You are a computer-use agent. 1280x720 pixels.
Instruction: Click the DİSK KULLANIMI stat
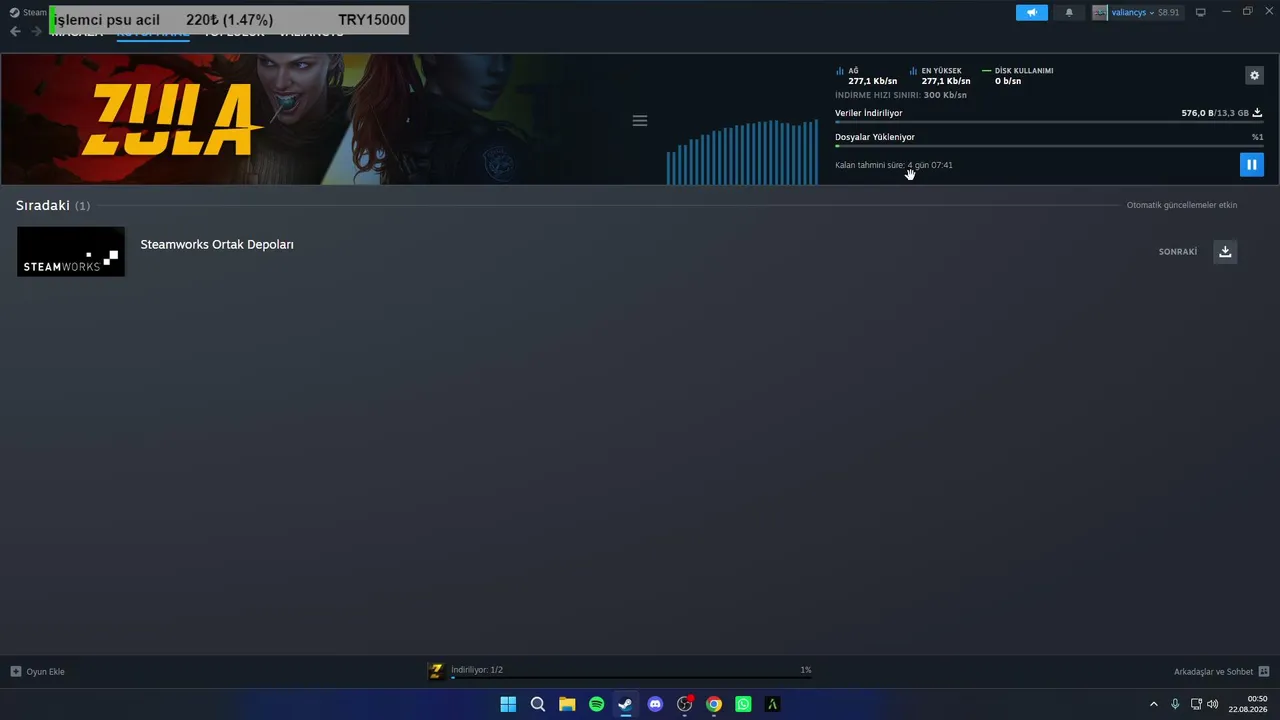[1018, 76]
